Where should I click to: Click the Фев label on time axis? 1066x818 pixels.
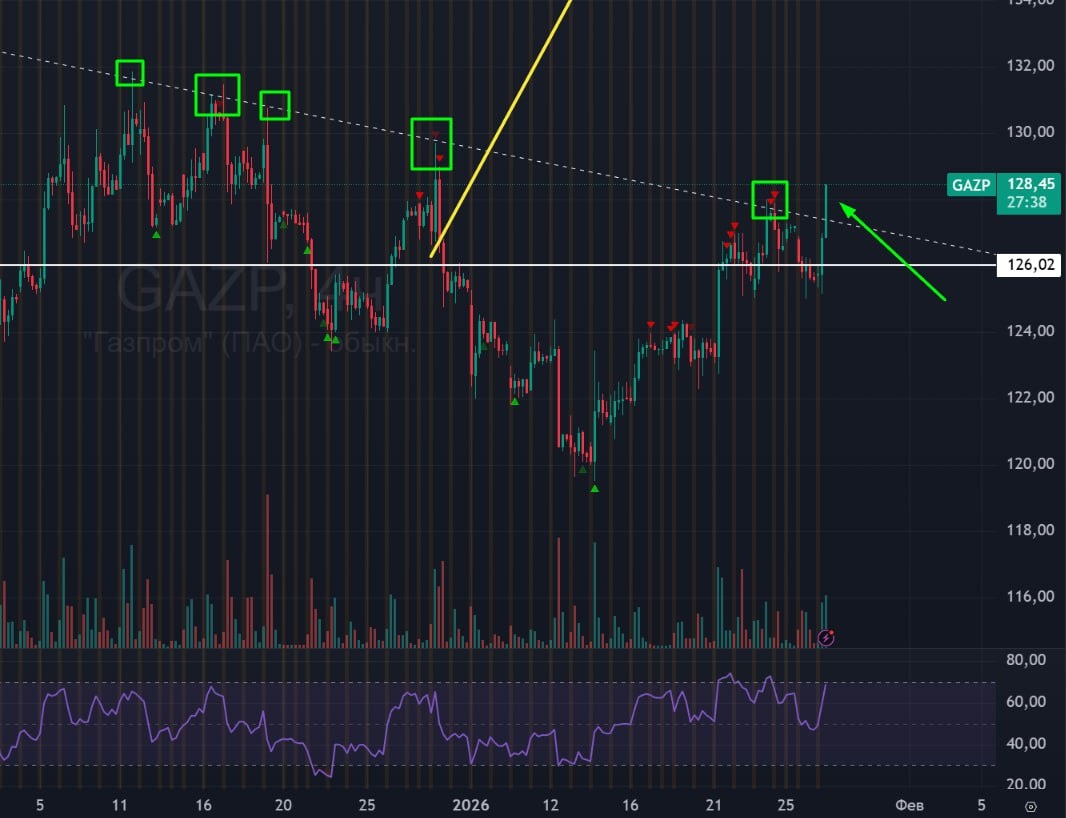(909, 805)
